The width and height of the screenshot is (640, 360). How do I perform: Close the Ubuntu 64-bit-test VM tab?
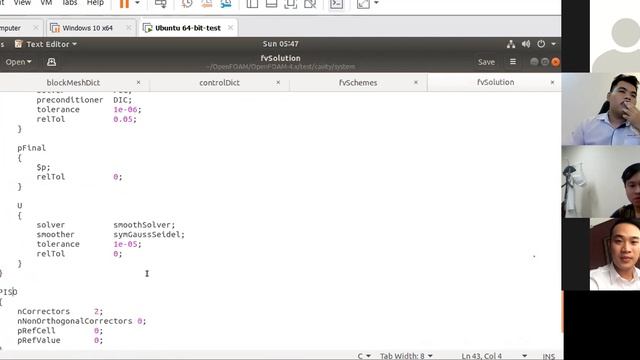coord(230,28)
